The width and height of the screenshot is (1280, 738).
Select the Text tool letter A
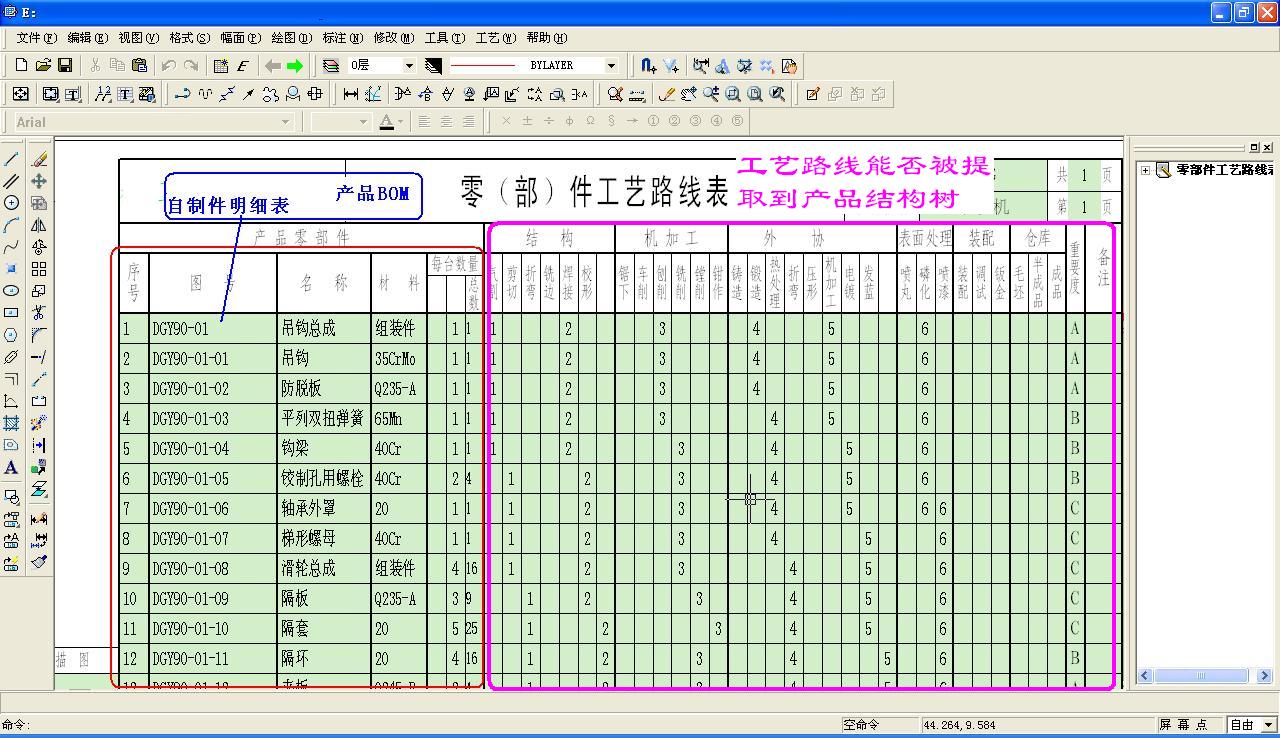(x=12, y=467)
